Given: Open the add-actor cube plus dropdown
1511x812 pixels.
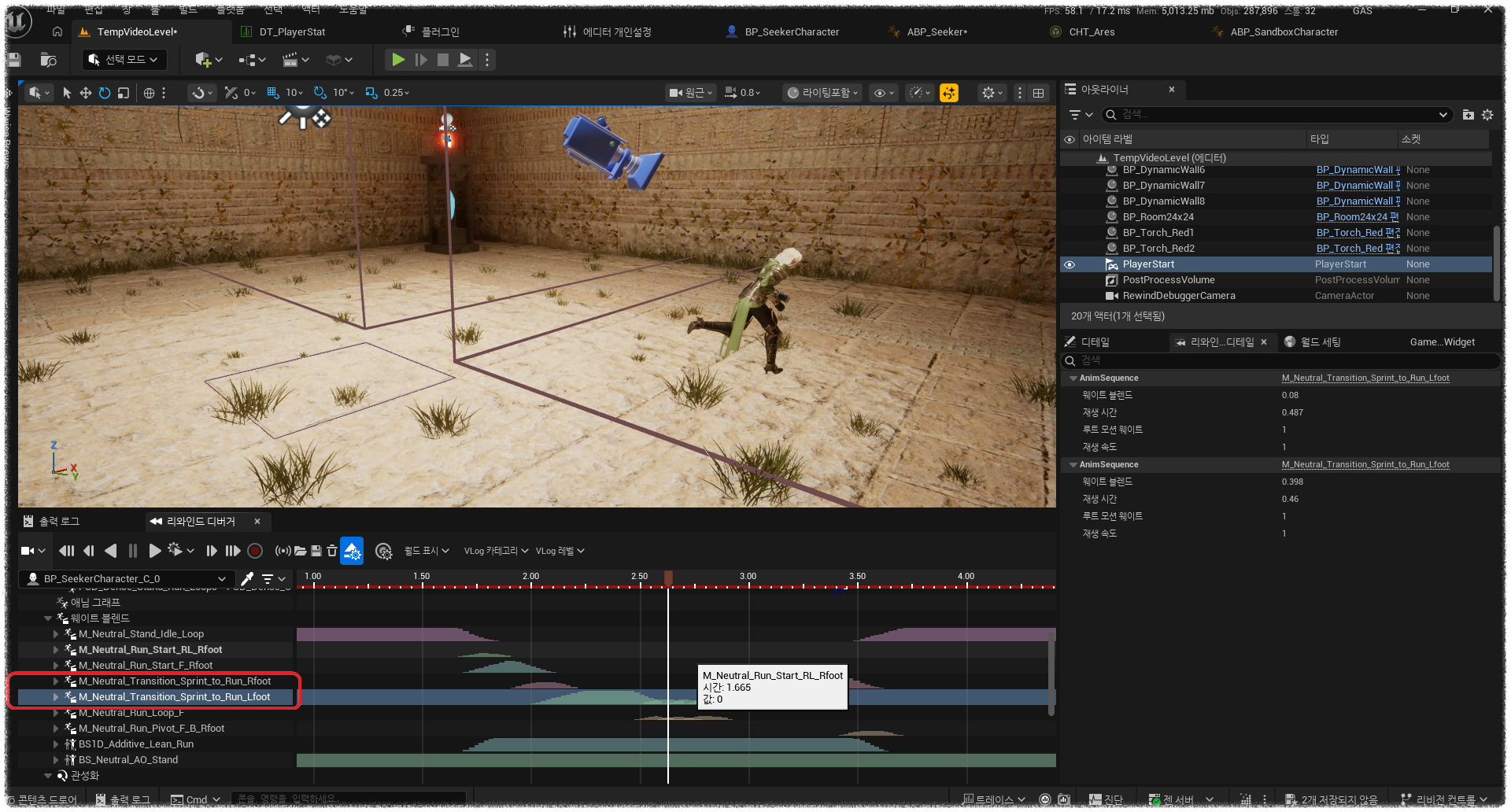Looking at the screenshot, I should pos(209,60).
